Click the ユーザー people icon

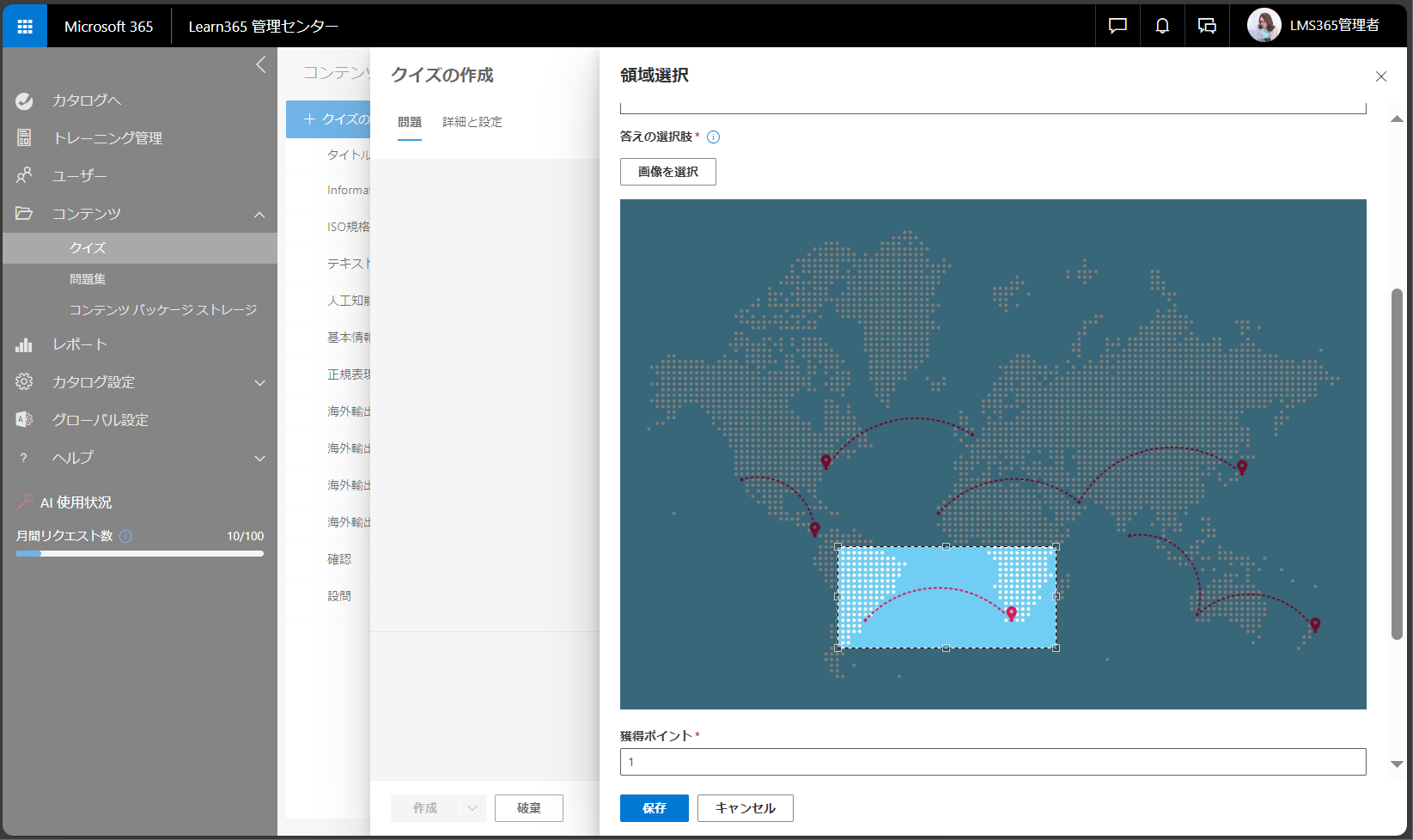tap(24, 175)
